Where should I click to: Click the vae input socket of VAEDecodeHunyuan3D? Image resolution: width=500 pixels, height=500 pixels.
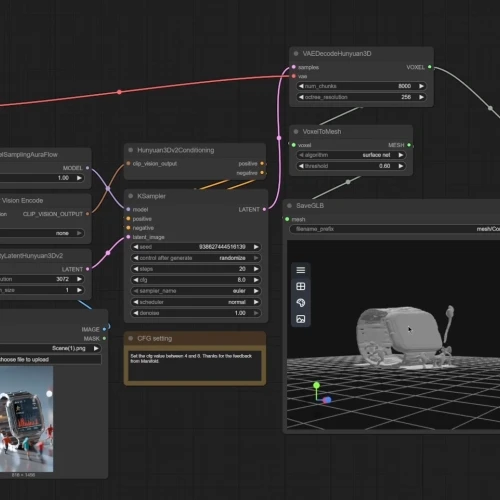294,76
